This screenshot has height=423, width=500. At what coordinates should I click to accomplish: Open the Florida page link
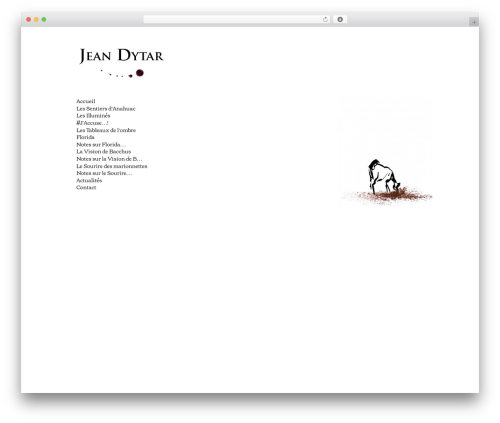85,137
